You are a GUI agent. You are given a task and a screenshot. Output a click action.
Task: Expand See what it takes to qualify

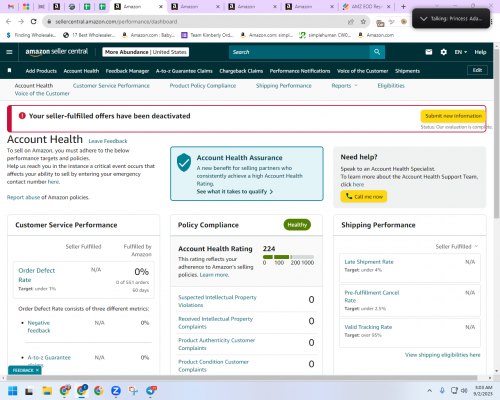tap(235, 192)
